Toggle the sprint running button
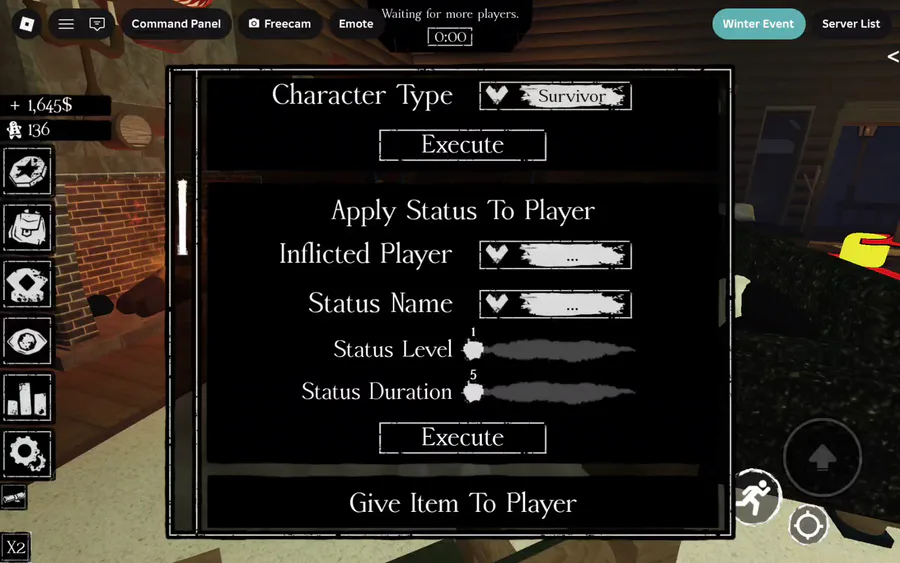Screen dimensions: 900x563 tap(757, 497)
